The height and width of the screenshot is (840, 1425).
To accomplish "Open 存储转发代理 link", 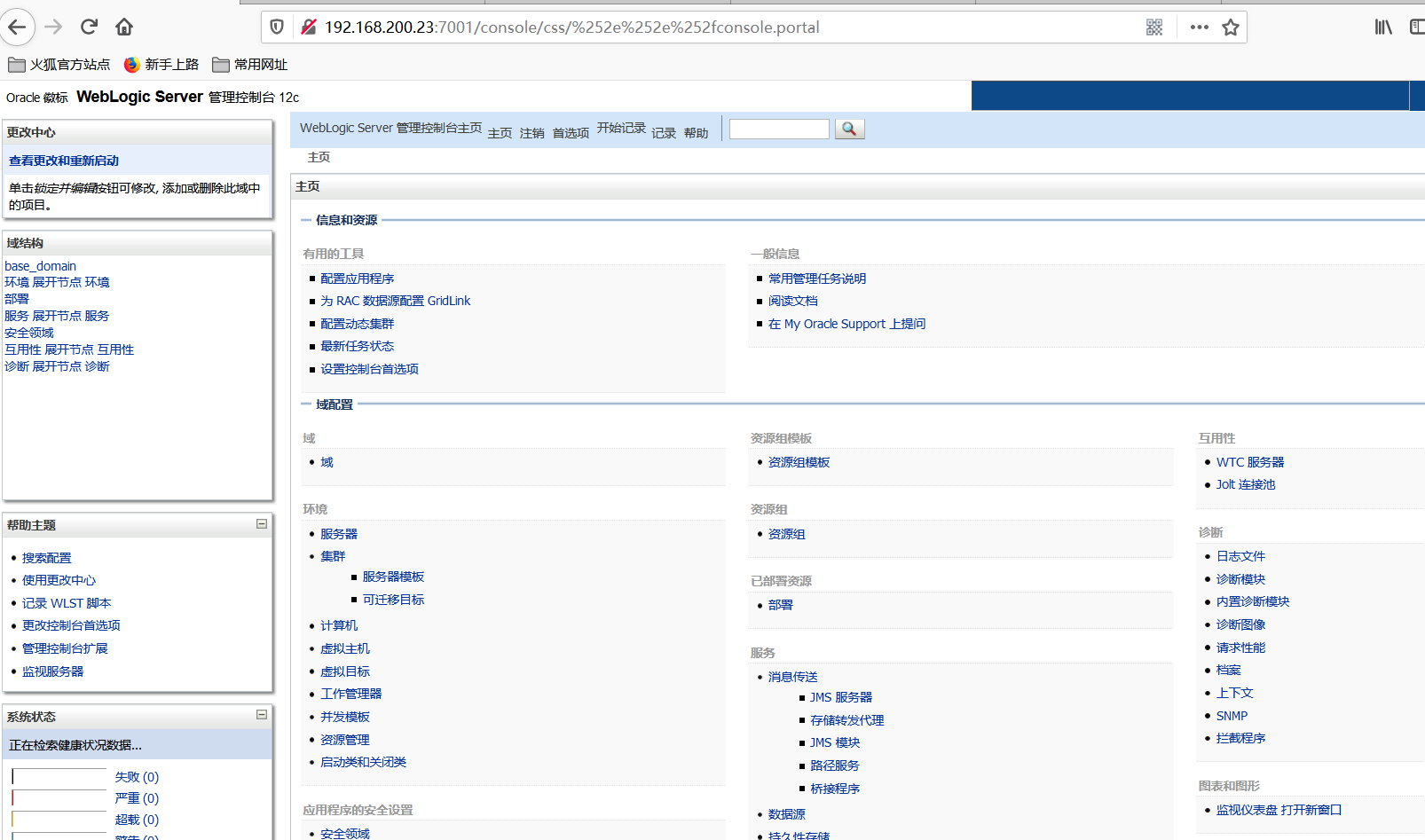I will coord(847,720).
